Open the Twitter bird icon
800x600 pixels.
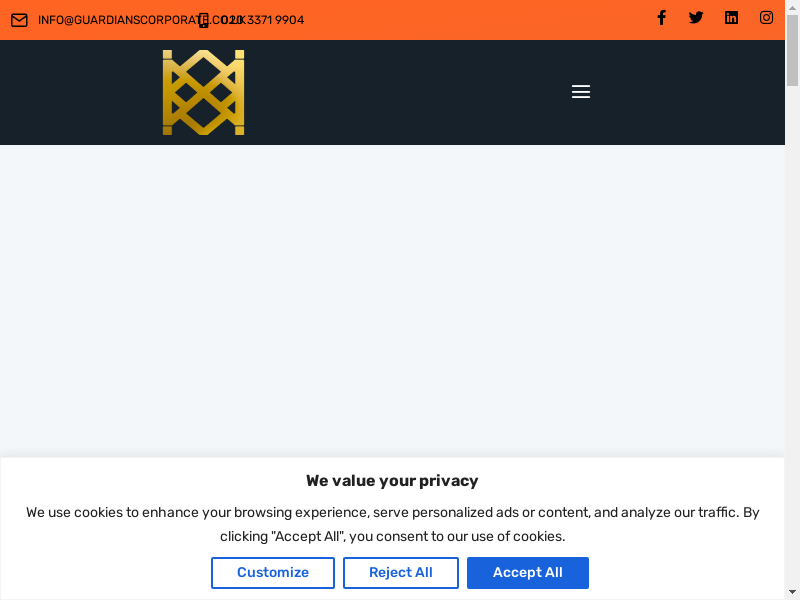point(696,17)
